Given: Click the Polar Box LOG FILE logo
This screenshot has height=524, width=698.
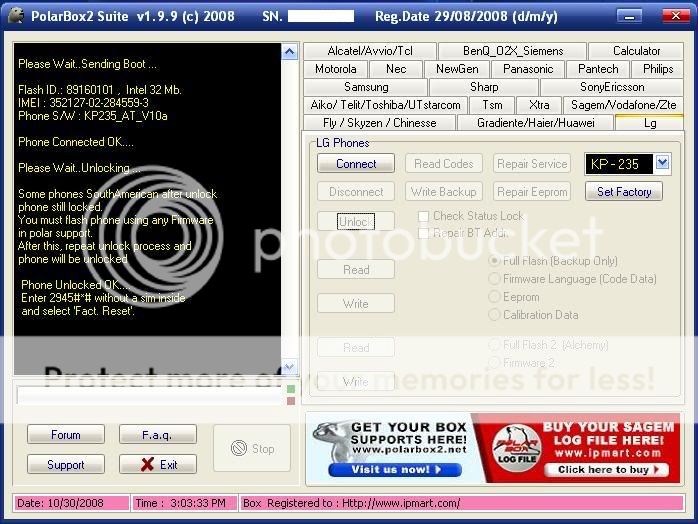Looking at the screenshot, I should tap(516, 447).
